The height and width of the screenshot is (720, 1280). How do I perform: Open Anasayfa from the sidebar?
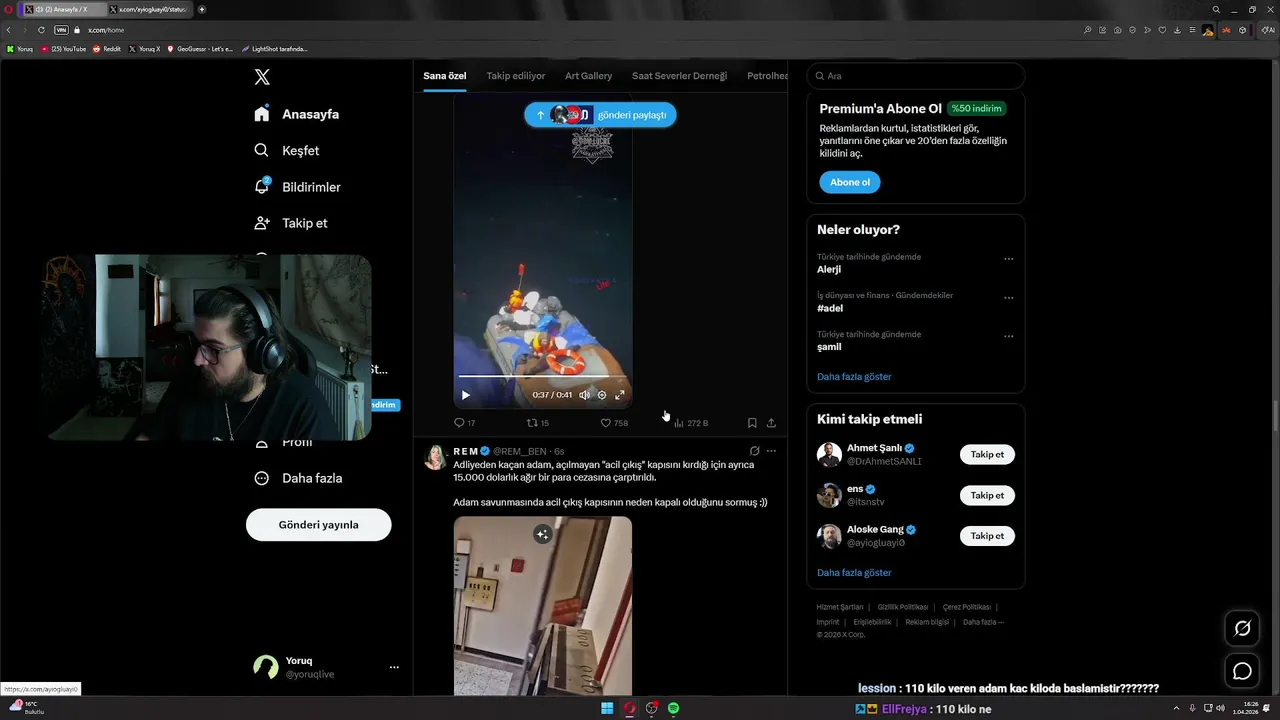click(x=296, y=114)
